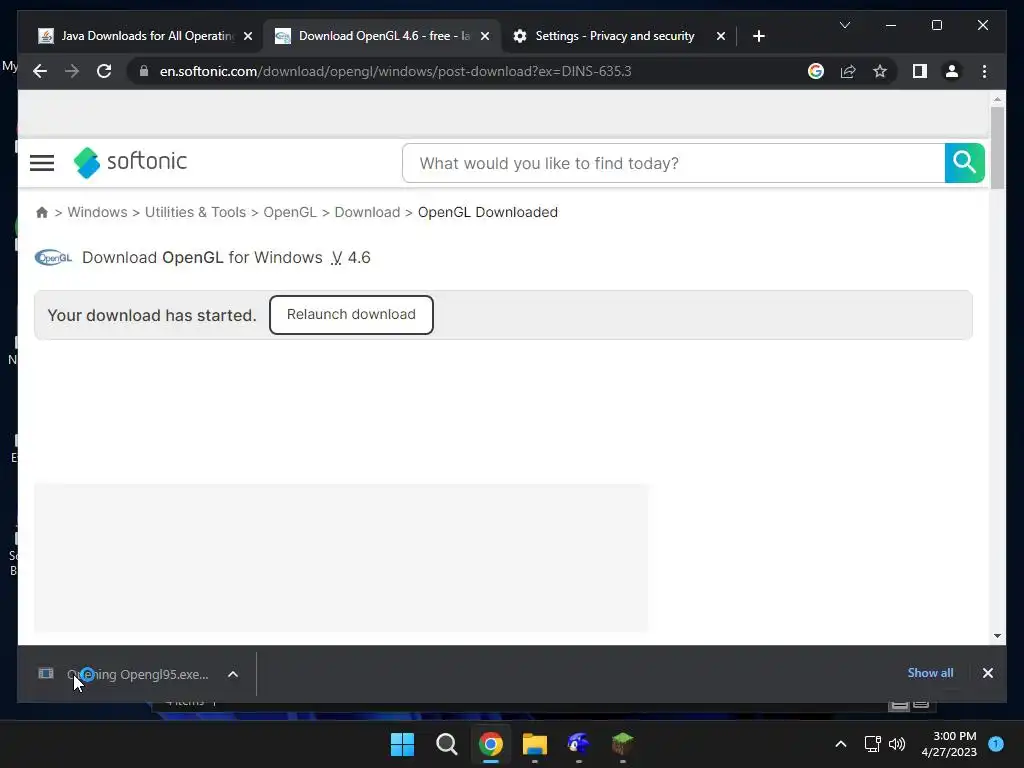Click the Relaunch download button
Image resolution: width=1024 pixels, height=768 pixels.
(x=351, y=315)
